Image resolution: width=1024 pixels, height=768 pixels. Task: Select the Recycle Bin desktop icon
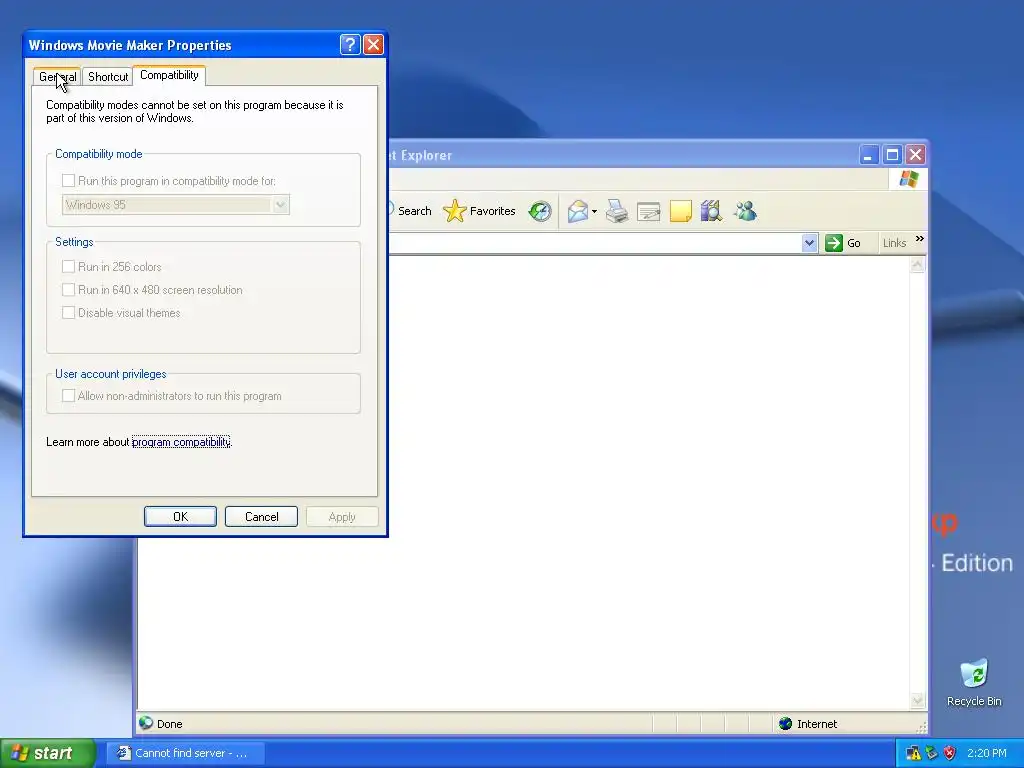pos(974,682)
